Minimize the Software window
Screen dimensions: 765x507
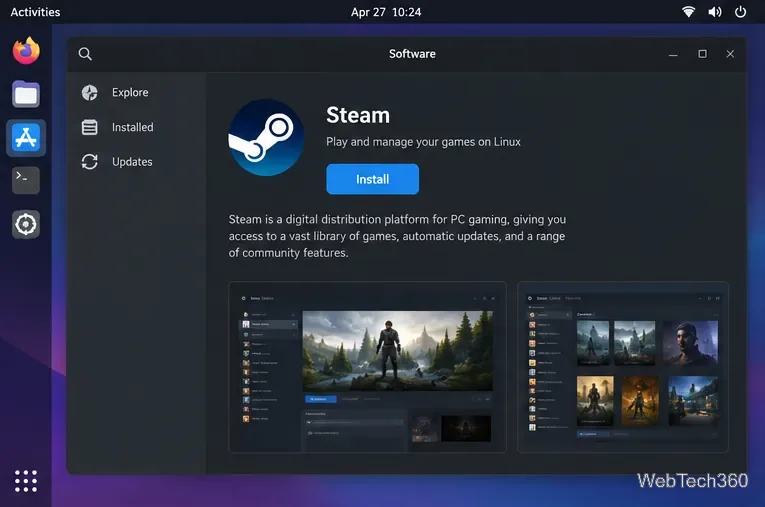tap(673, 54)
